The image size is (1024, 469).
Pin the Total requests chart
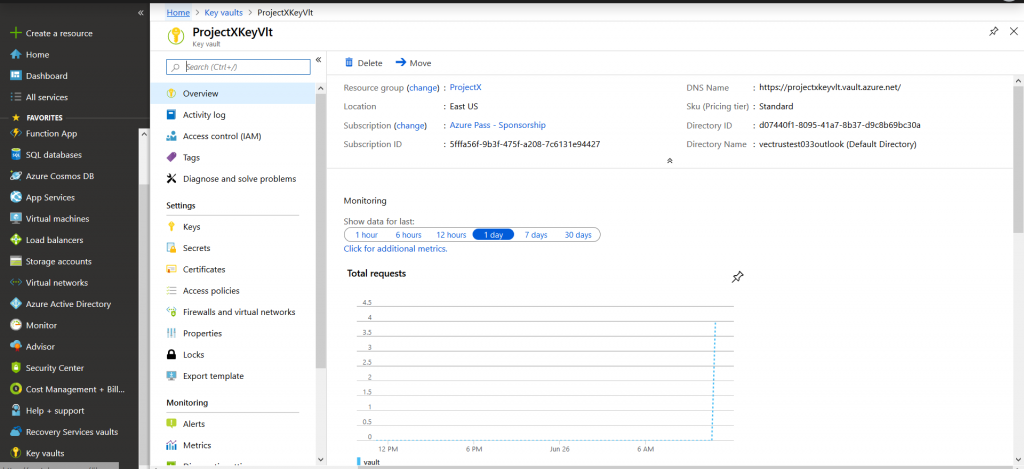click(x=737, y=277)
